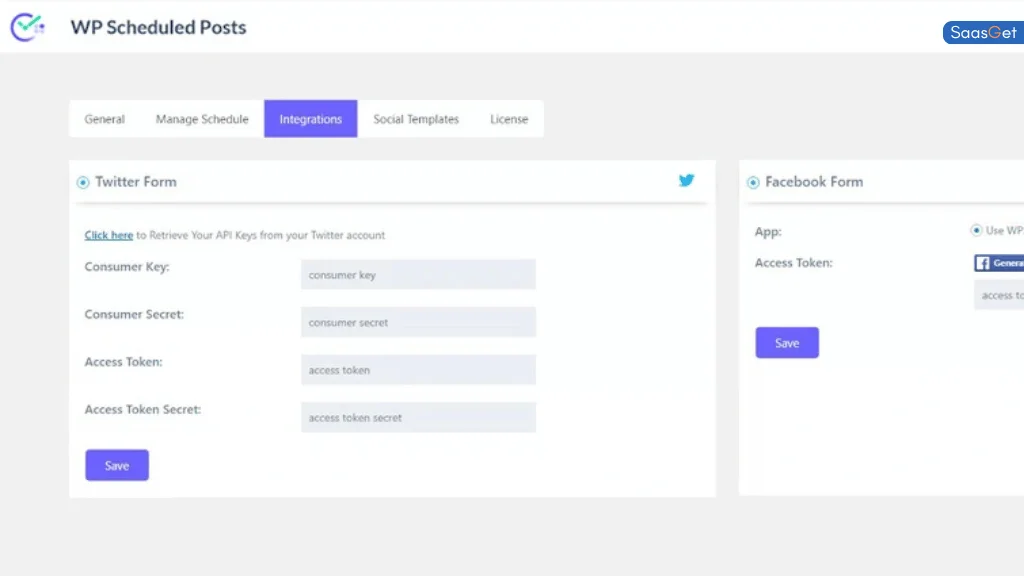Save the Facebook Form settings
This screenshot has height=576, width=1024.
(x=787, y=343)
